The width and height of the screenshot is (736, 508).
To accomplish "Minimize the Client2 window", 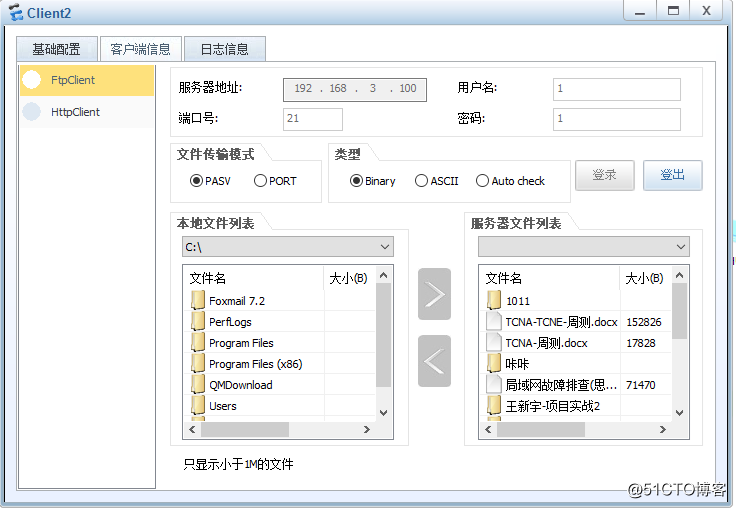I will pyautogui.click(x=639, y=11).
